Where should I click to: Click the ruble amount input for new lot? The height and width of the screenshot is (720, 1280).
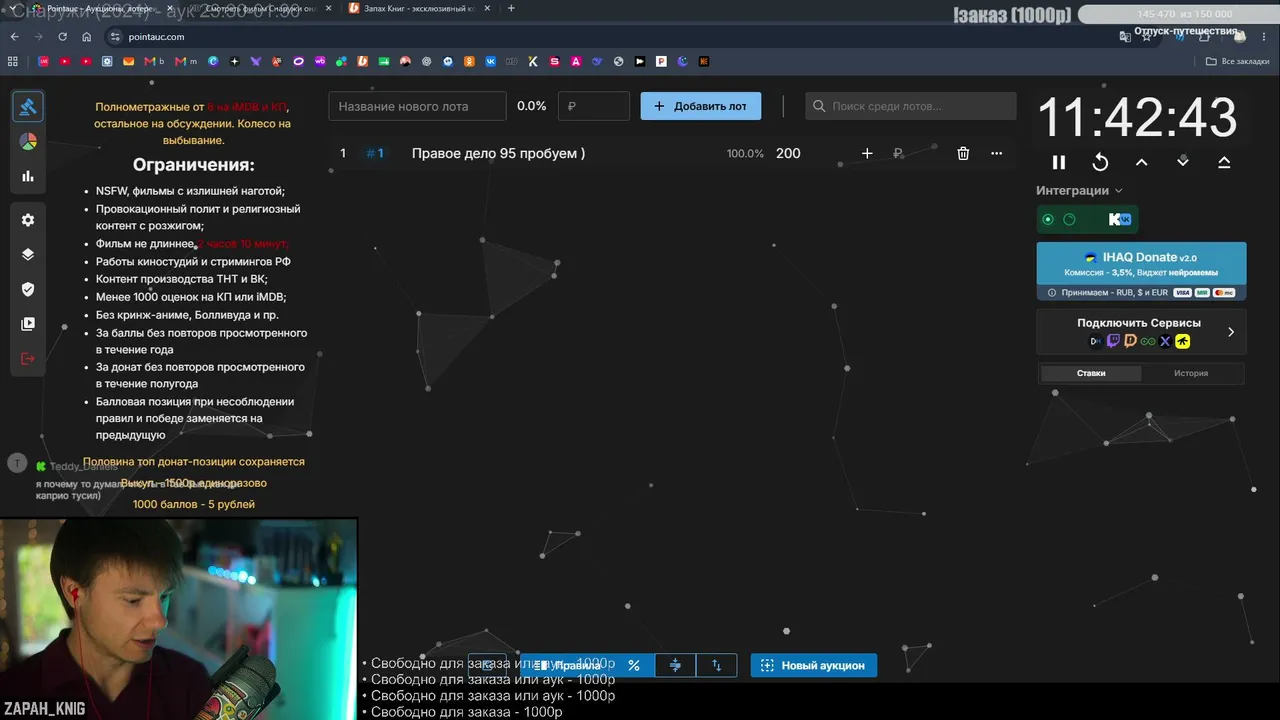(593, 106)
